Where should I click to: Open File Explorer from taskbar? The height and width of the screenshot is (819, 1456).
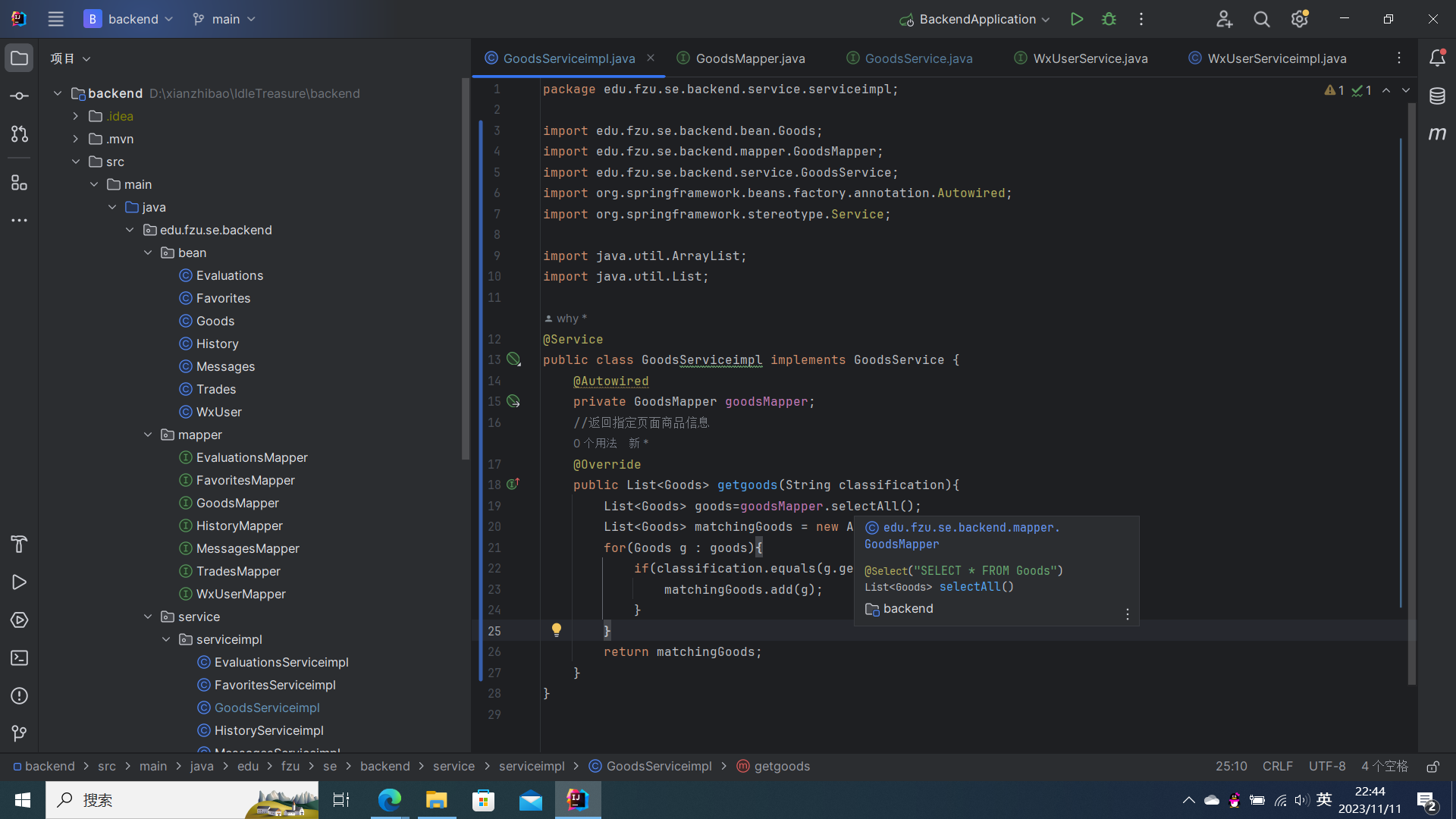(x=437, y=800)
